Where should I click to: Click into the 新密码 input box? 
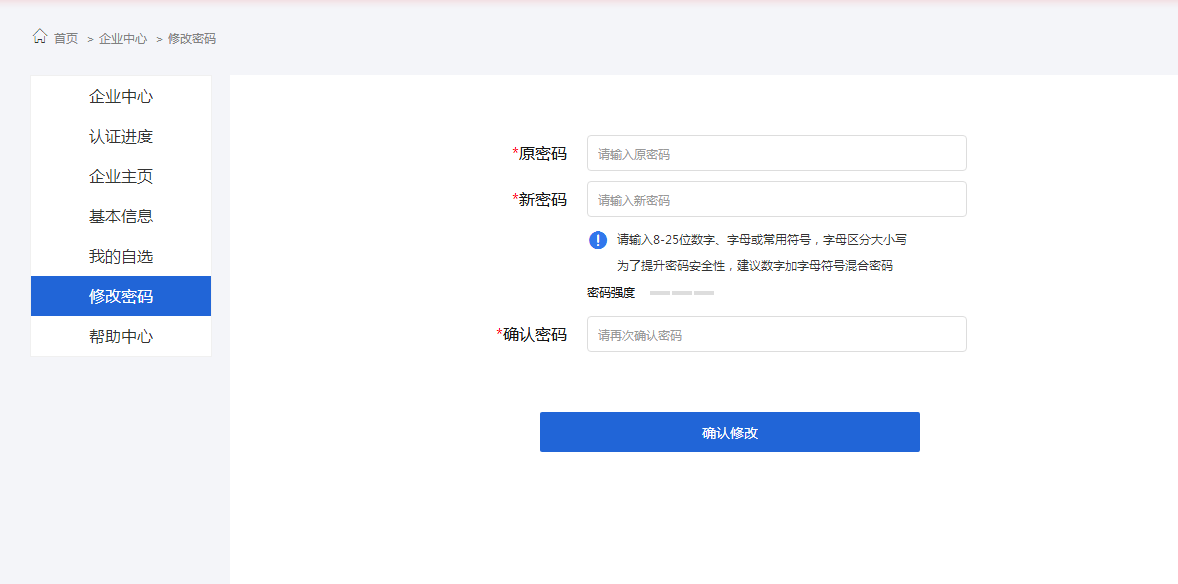tap(776, 200)
